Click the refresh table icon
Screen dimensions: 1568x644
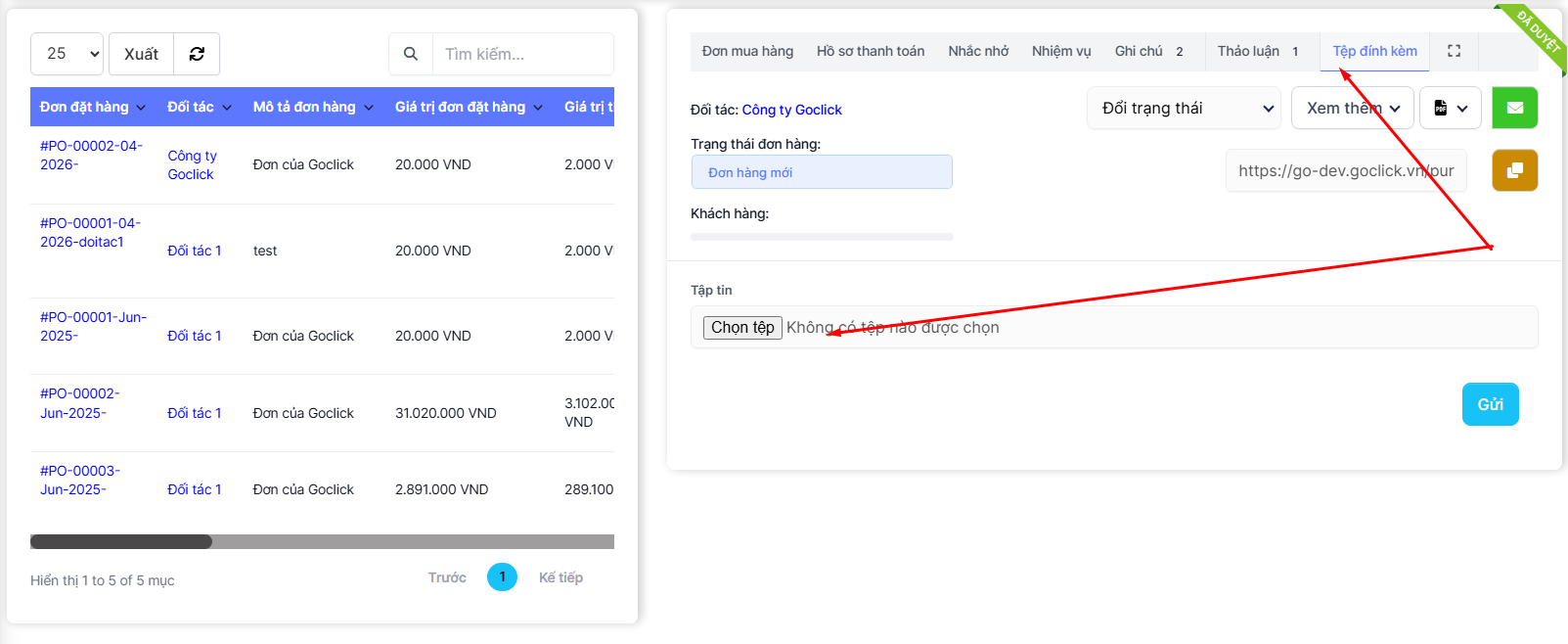click(x=197, y=54)
